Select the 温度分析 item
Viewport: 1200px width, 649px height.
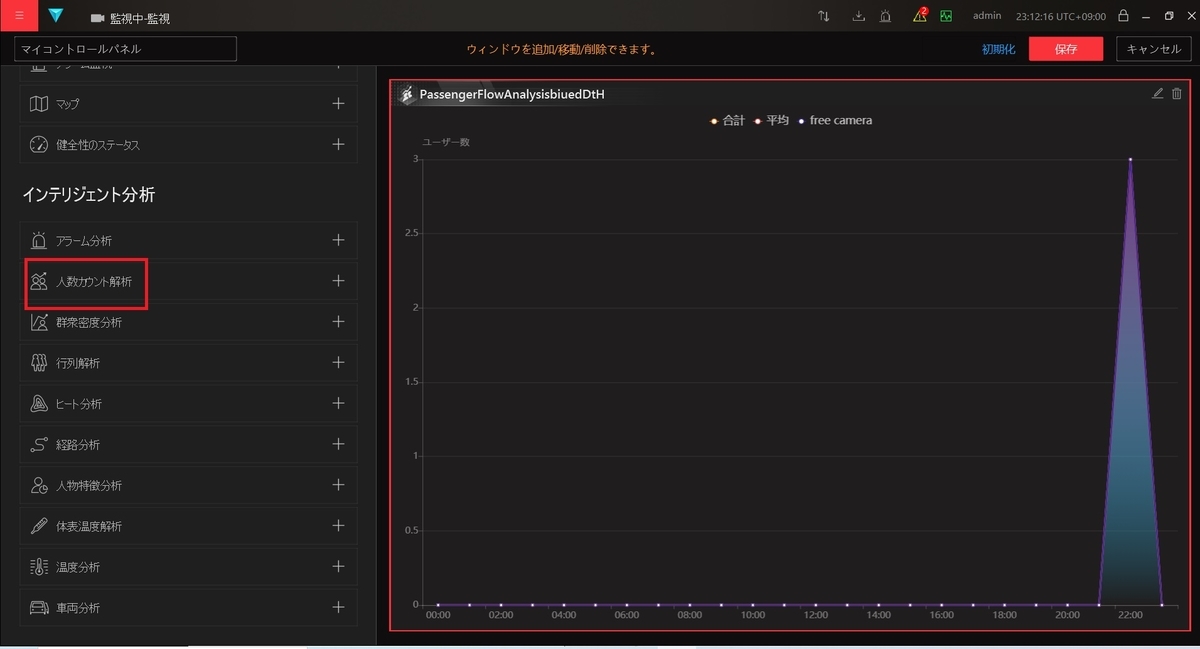point(188,567)
